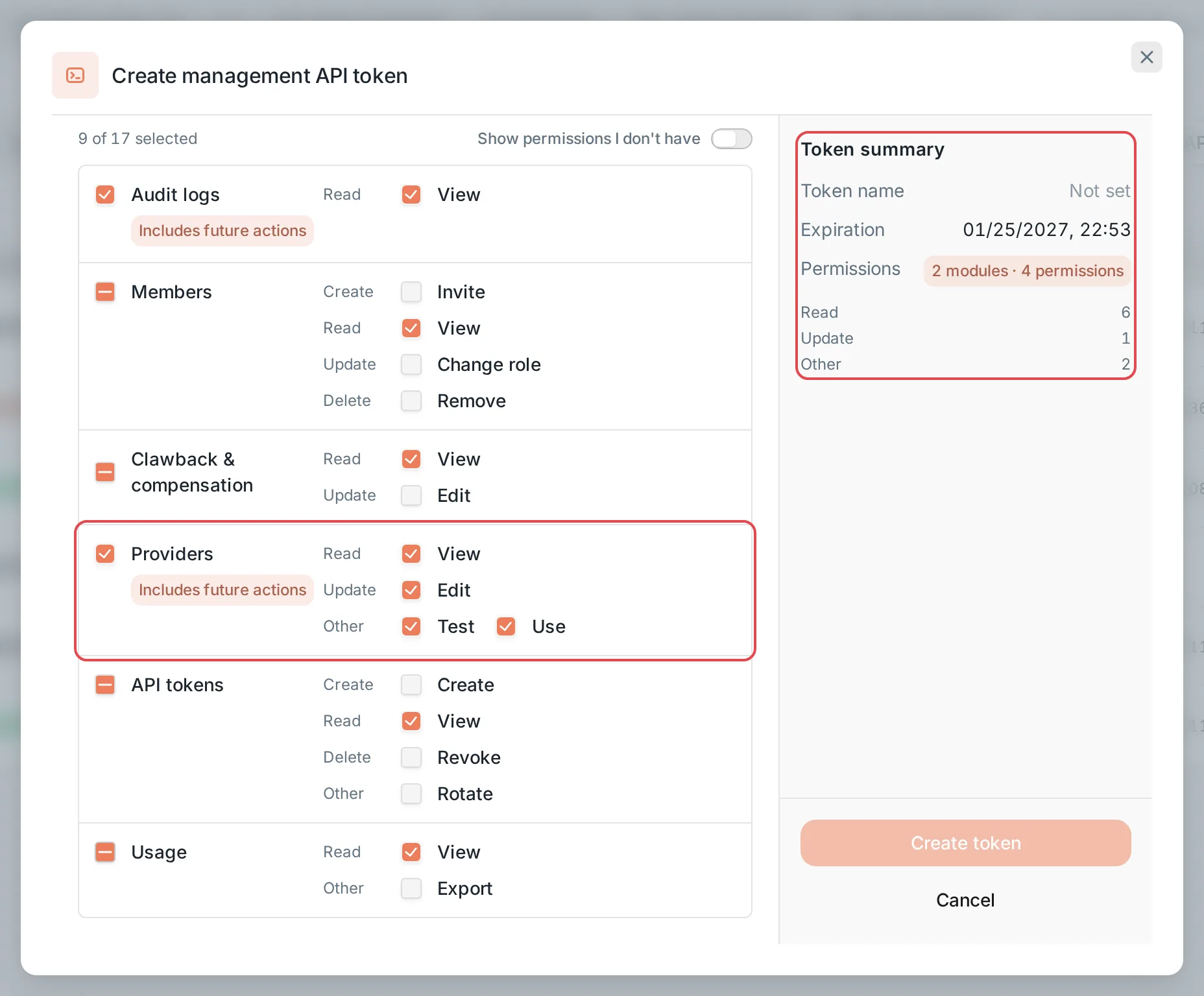The image size is (1204, 996).
Task: Close the Create management API token dialog
Action: click(x=1146, y=57)
